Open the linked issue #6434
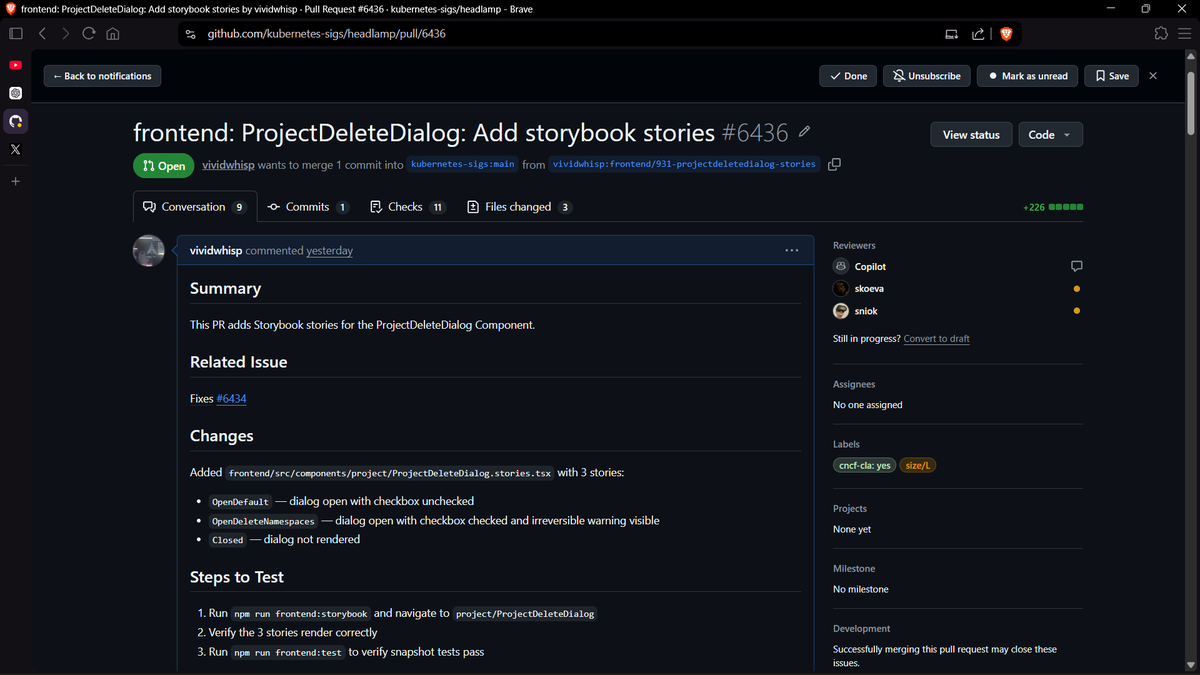This screenshot has height=675, width=1200. 231,399
